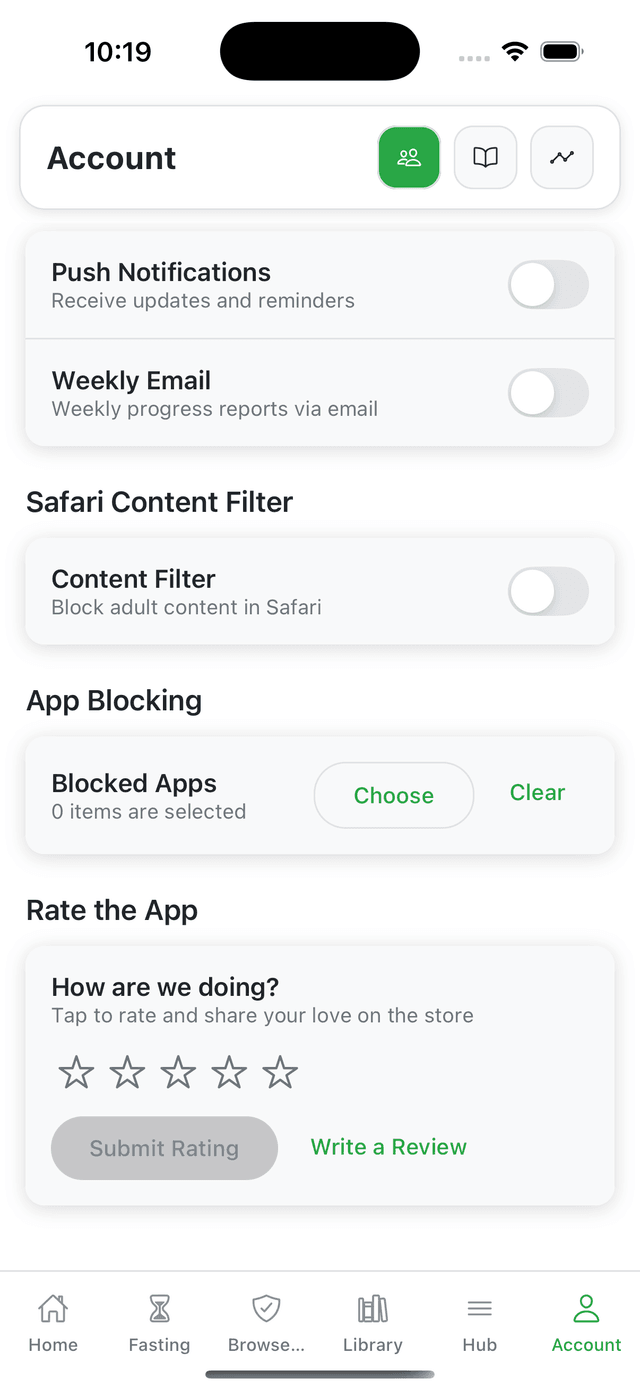
Task: Open the Browse shield tab
Action: pyautogui.click(x=266, y=1320)
